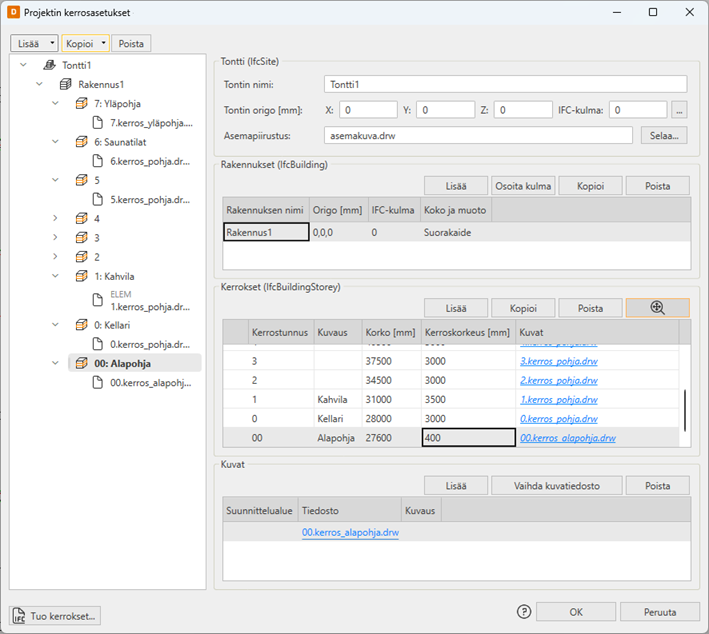This screenshot has width=709, height=634.
Task: Collapse the Rakennus1 tree node
Action: [x=39, y=85]
